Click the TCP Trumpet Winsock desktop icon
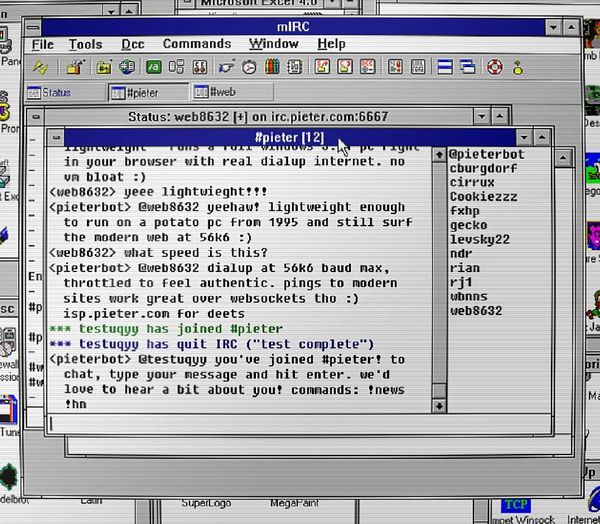The width and height of the screenshot is (600, 524). pos(515,505)
